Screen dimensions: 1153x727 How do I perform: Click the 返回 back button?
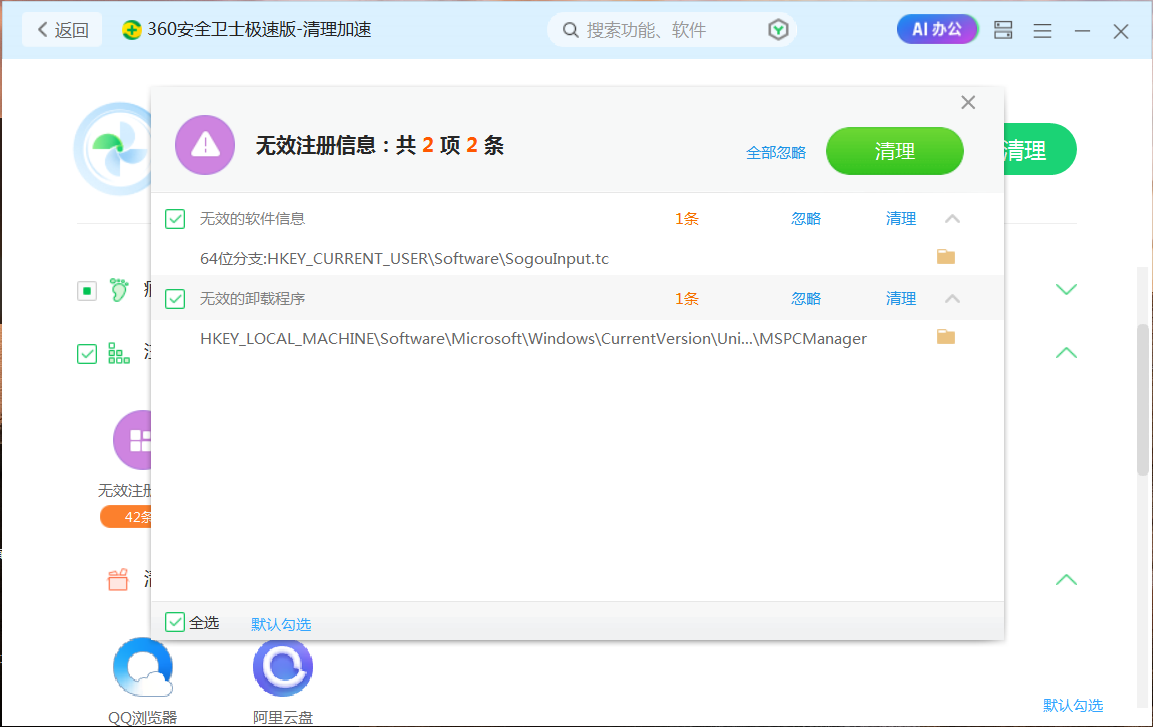point(63,30)
